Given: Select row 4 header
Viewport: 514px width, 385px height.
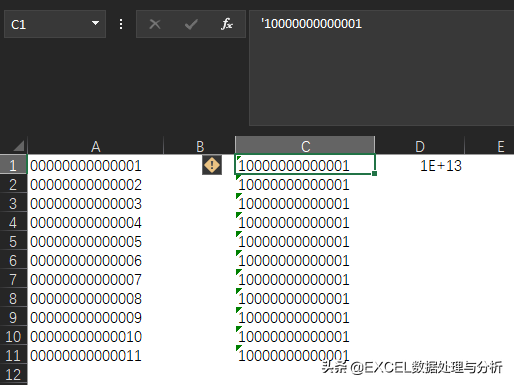Looking at the screenshot, I should click(13, 222).
